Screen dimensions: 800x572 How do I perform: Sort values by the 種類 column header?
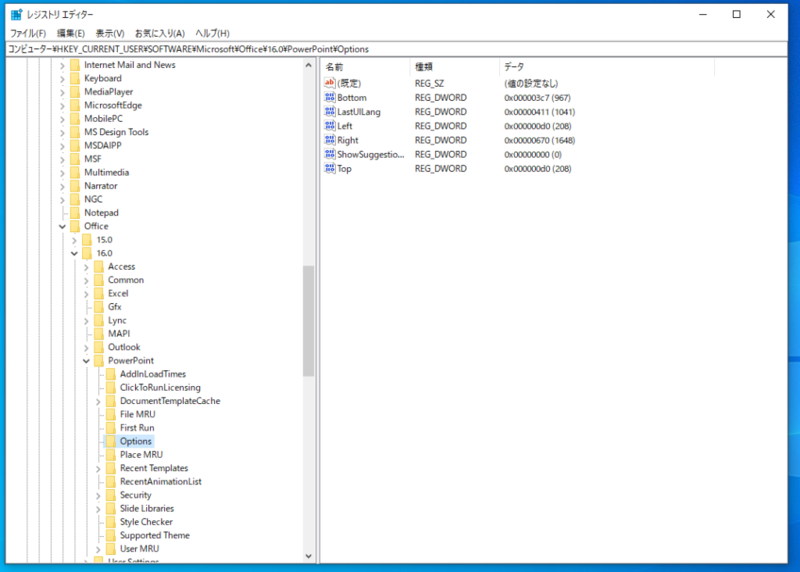[454, 67]
